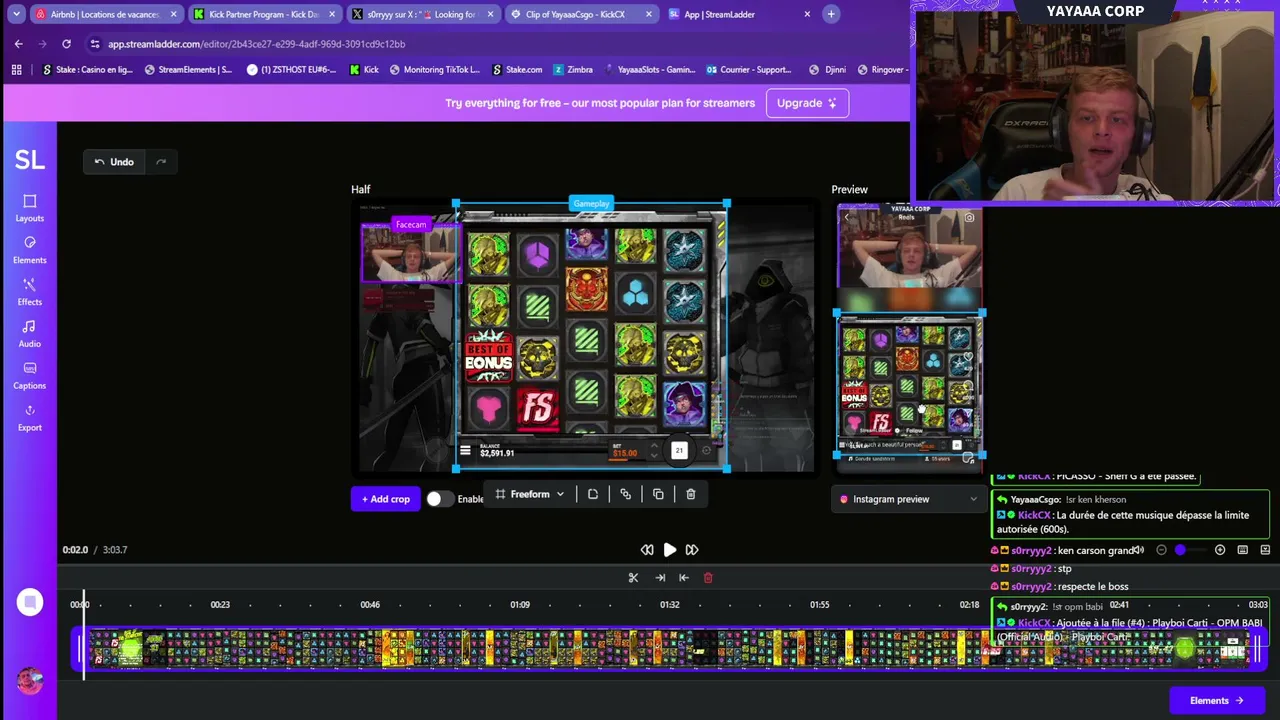This screenshot has width=1280, height=720.
Task: Click the browser address bar URL
Action: pos(256,44)
